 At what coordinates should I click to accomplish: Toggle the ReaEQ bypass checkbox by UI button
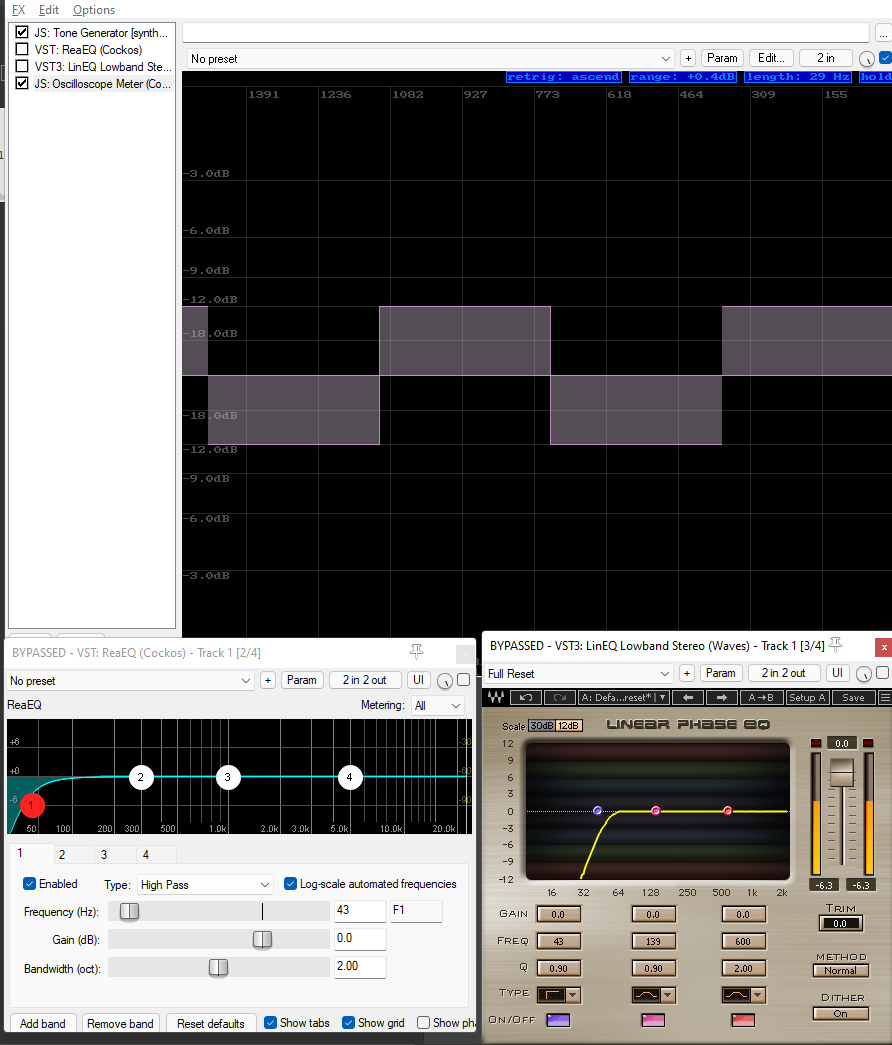tap(463, 680)
